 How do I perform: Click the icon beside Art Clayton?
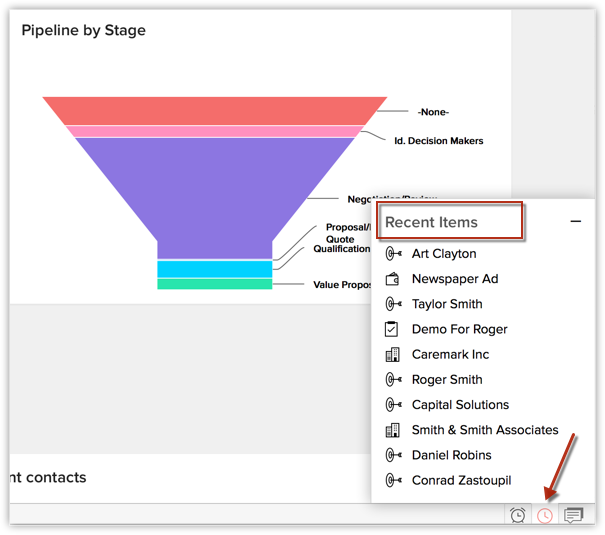click(x=393, y=254)
